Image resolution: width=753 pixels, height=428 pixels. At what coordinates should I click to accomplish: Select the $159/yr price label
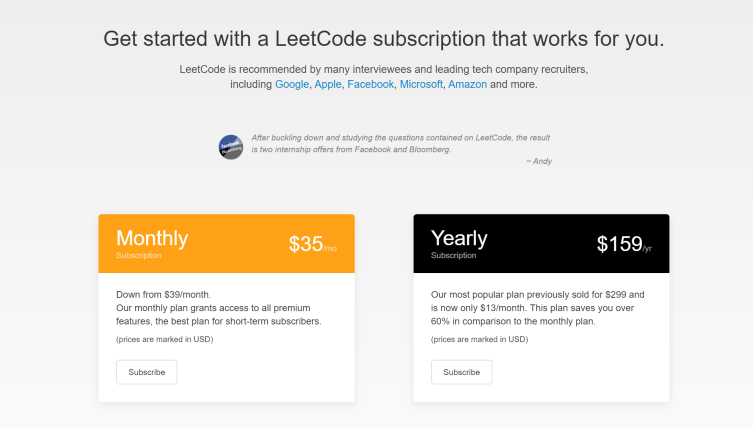tap(623, 244)
